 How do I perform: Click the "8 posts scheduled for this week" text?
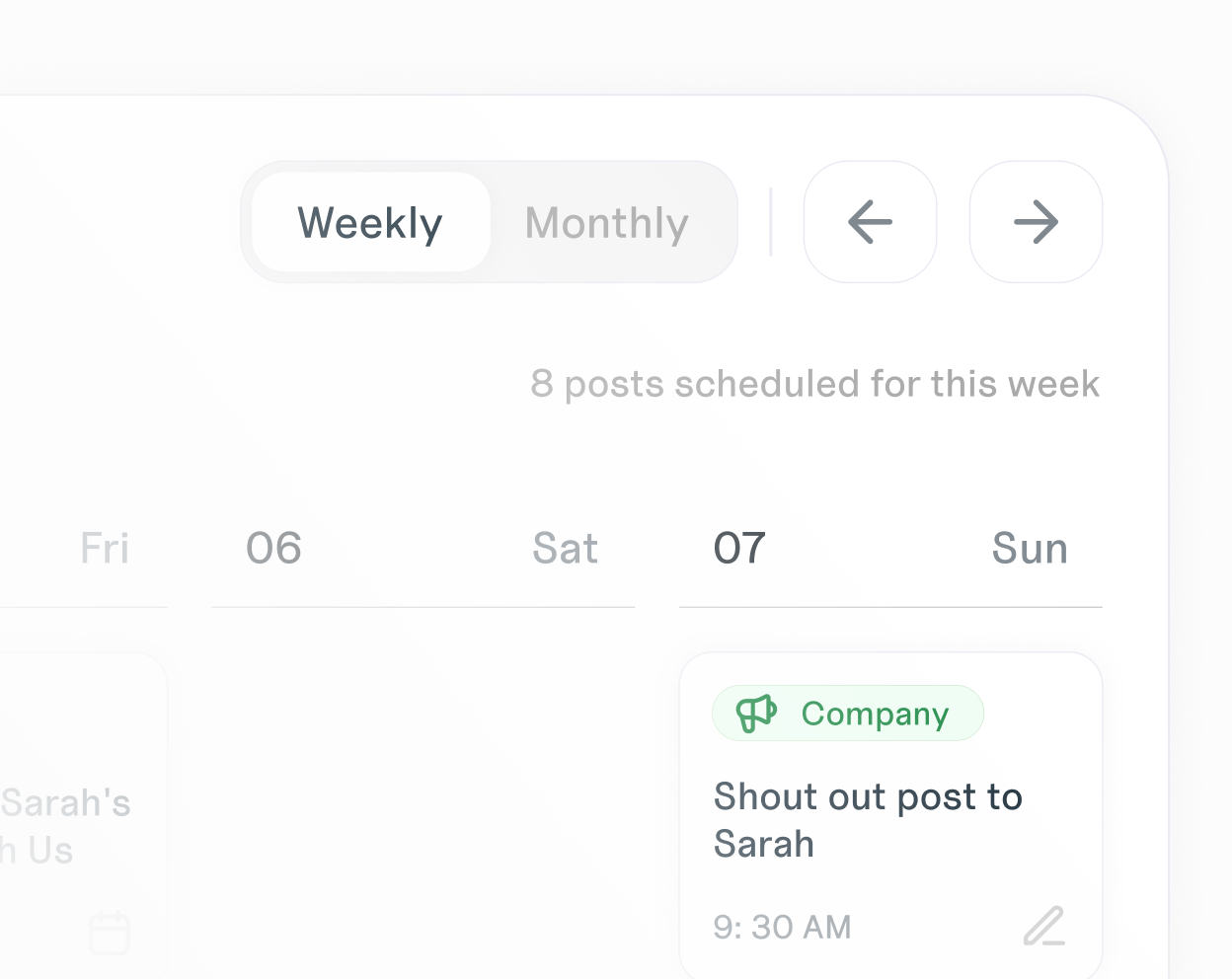pyautogui.click(x=814, y=384)
